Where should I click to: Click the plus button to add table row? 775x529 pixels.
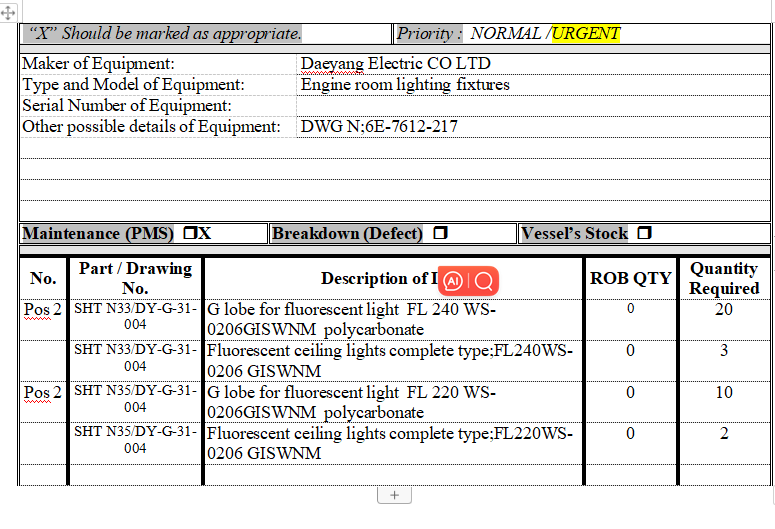coord(394,495)
